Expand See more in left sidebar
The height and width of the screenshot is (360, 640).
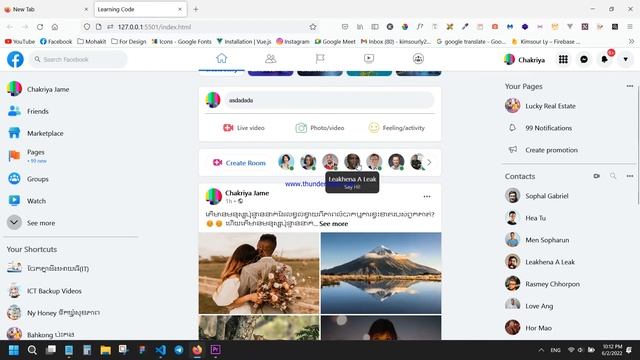click(x=41, y=223)
